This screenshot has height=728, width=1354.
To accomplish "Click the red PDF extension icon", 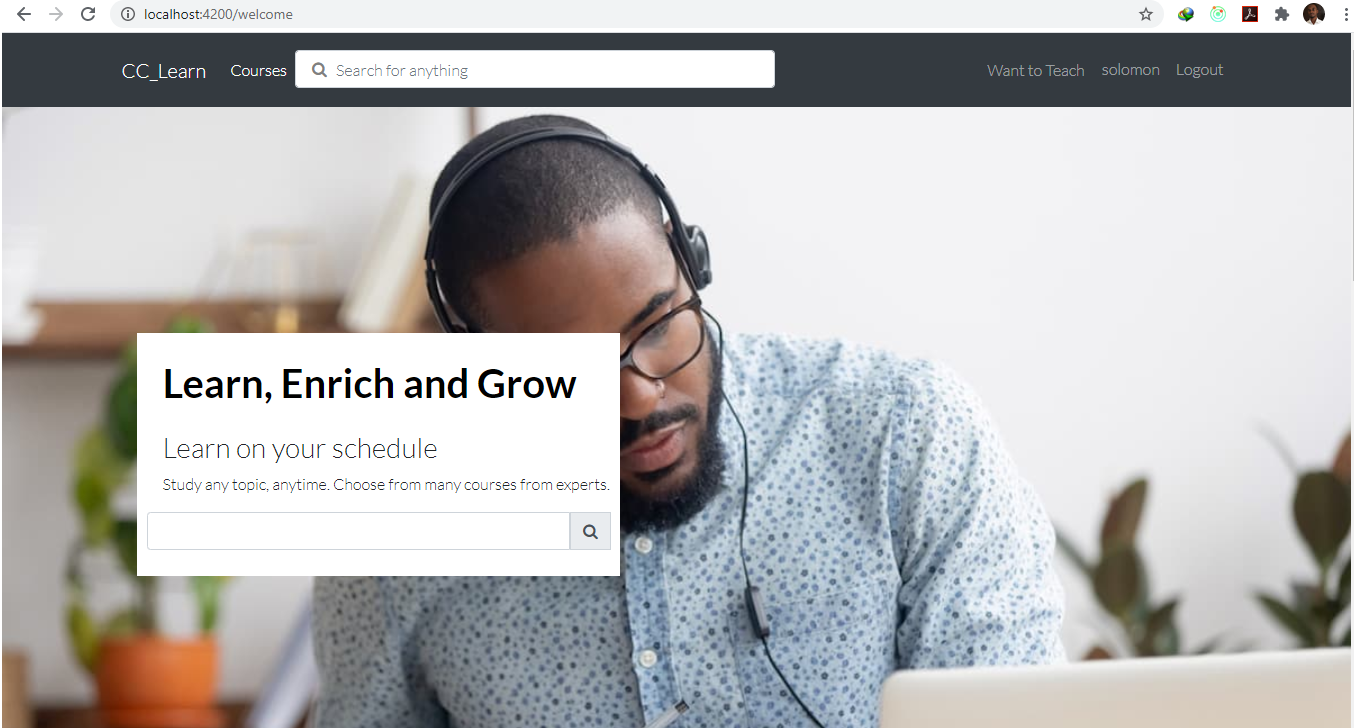I will pos(1250,14).
